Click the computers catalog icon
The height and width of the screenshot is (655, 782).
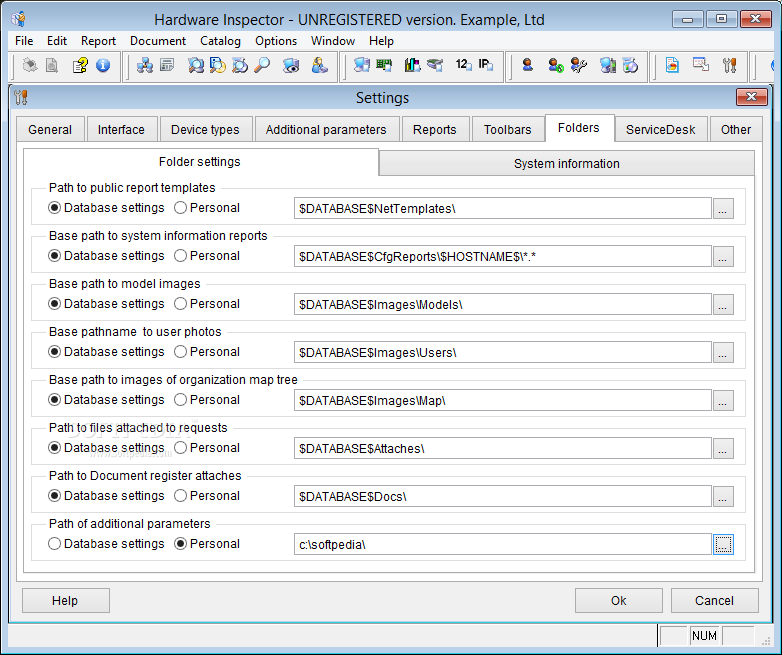(x=362, y=65)
